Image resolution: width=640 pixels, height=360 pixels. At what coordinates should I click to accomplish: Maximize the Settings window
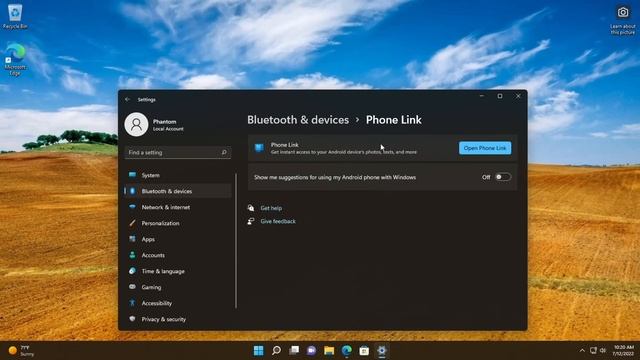coord(500,96)
